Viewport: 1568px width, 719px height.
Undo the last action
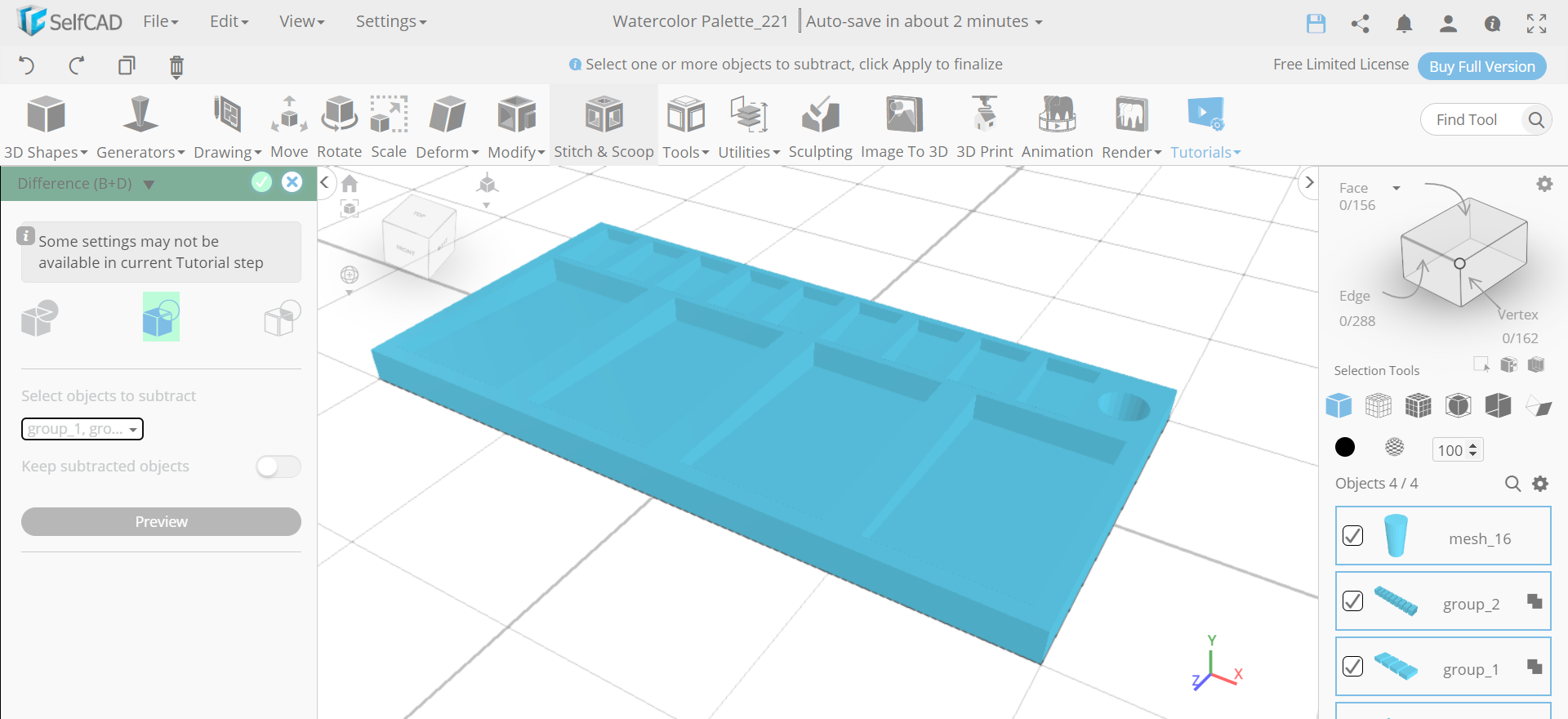[26, 65]
